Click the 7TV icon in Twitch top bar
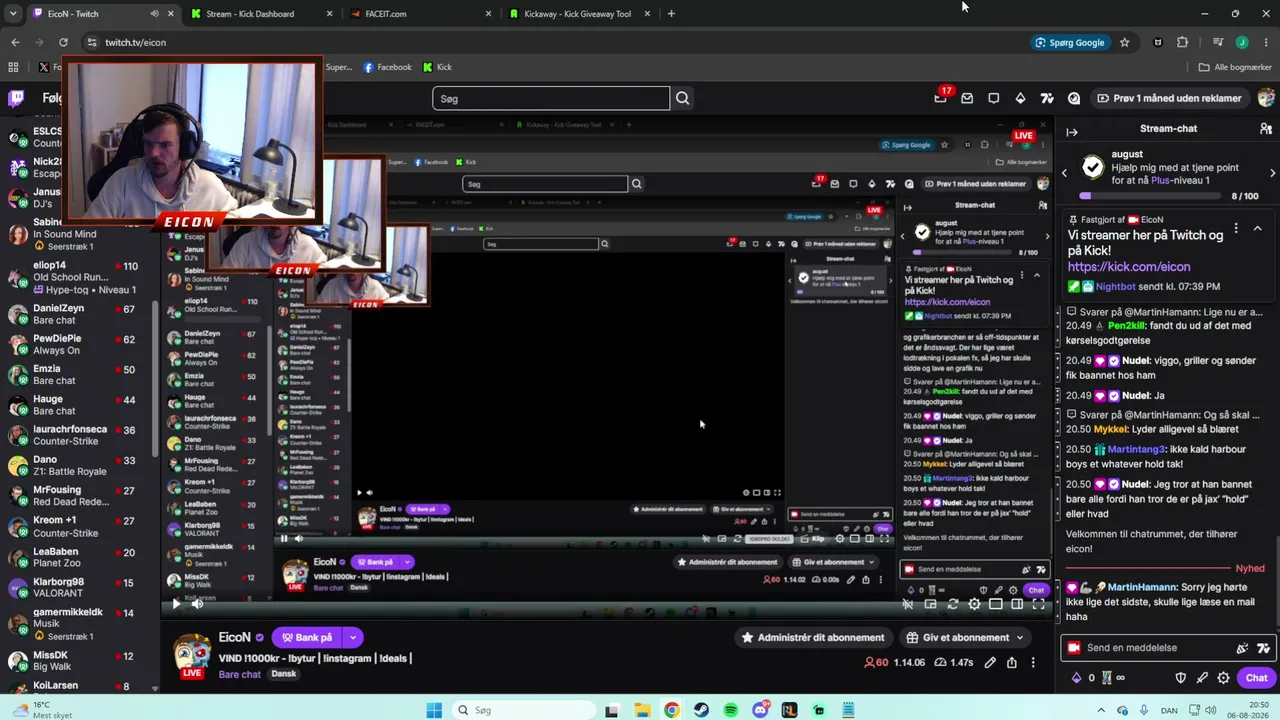This screenshot has width=1280, height=720. (x=1047, y=98)
